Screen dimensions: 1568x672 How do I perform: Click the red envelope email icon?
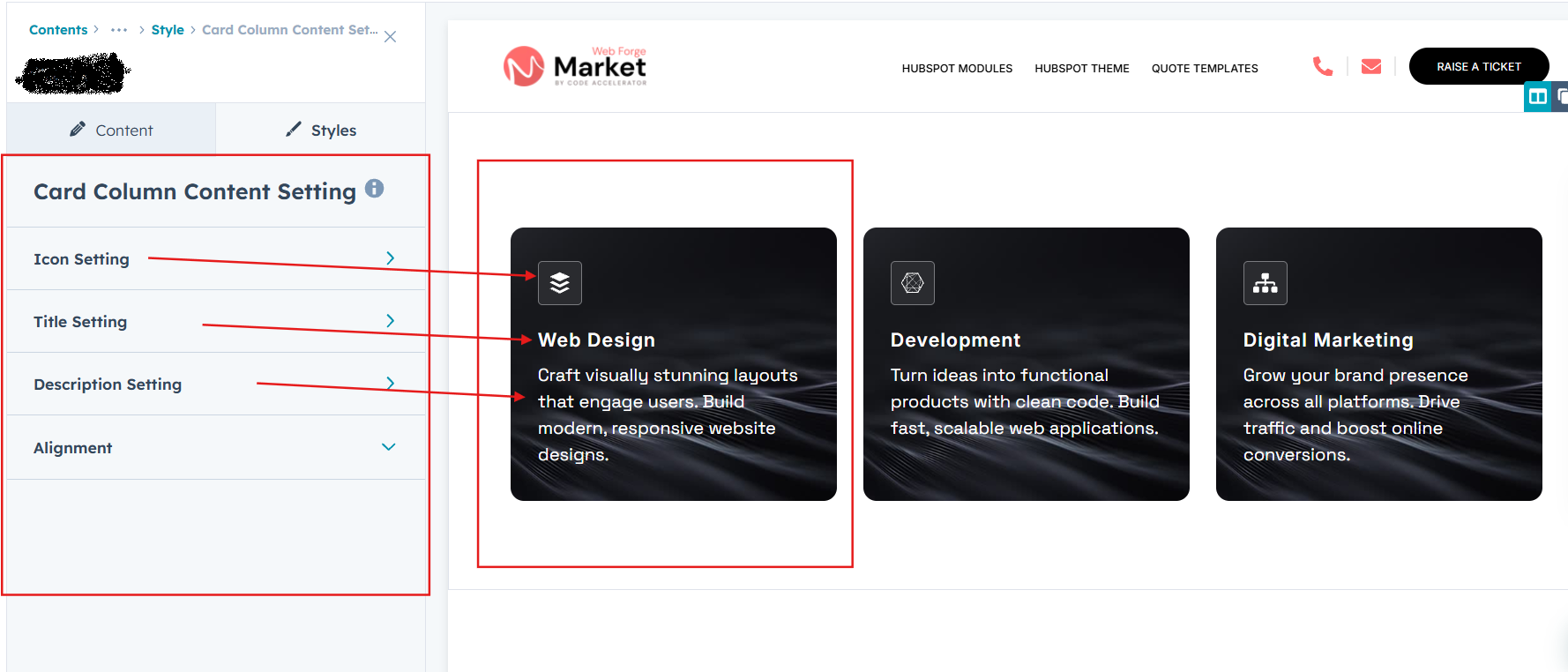[1370, 67]
